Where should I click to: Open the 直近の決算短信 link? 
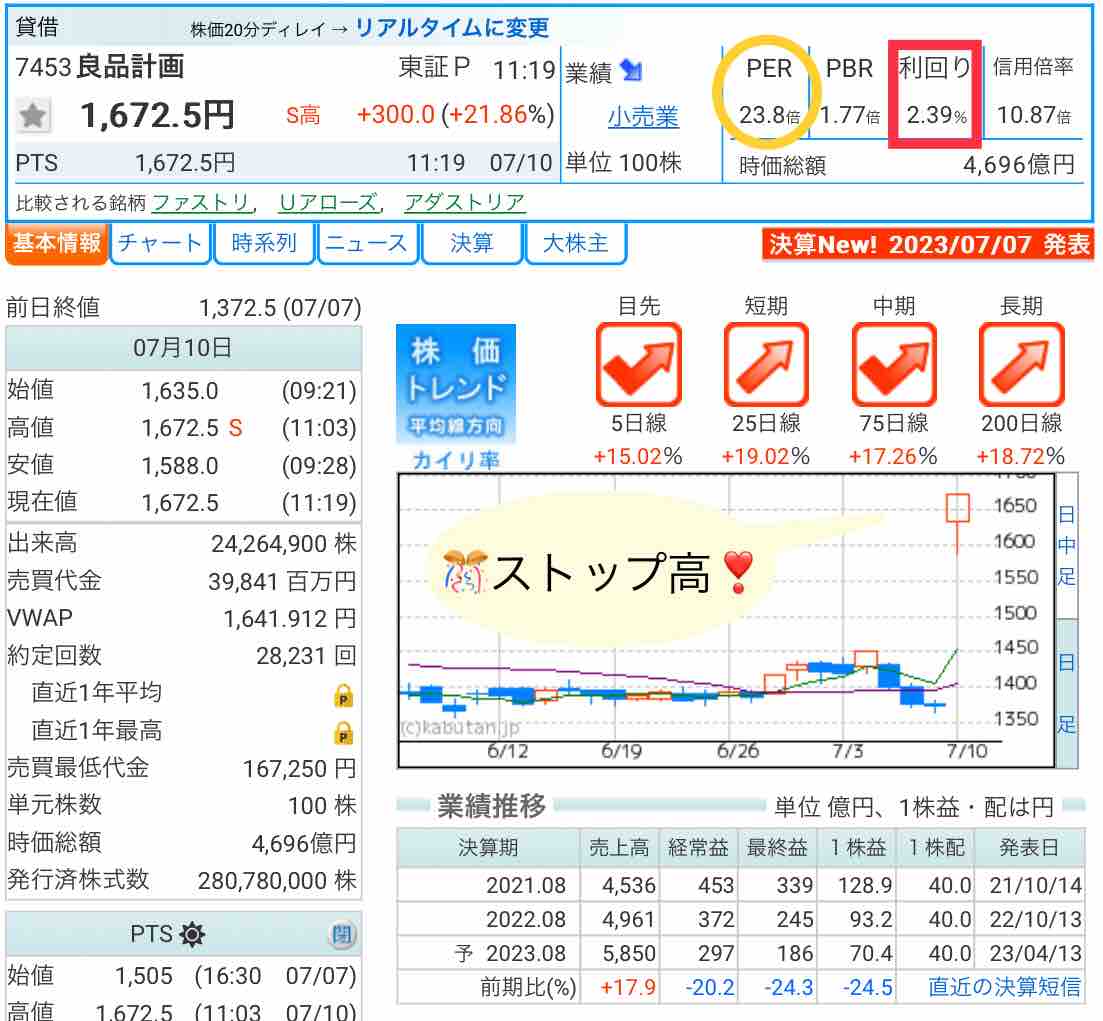click(1004, 987)
